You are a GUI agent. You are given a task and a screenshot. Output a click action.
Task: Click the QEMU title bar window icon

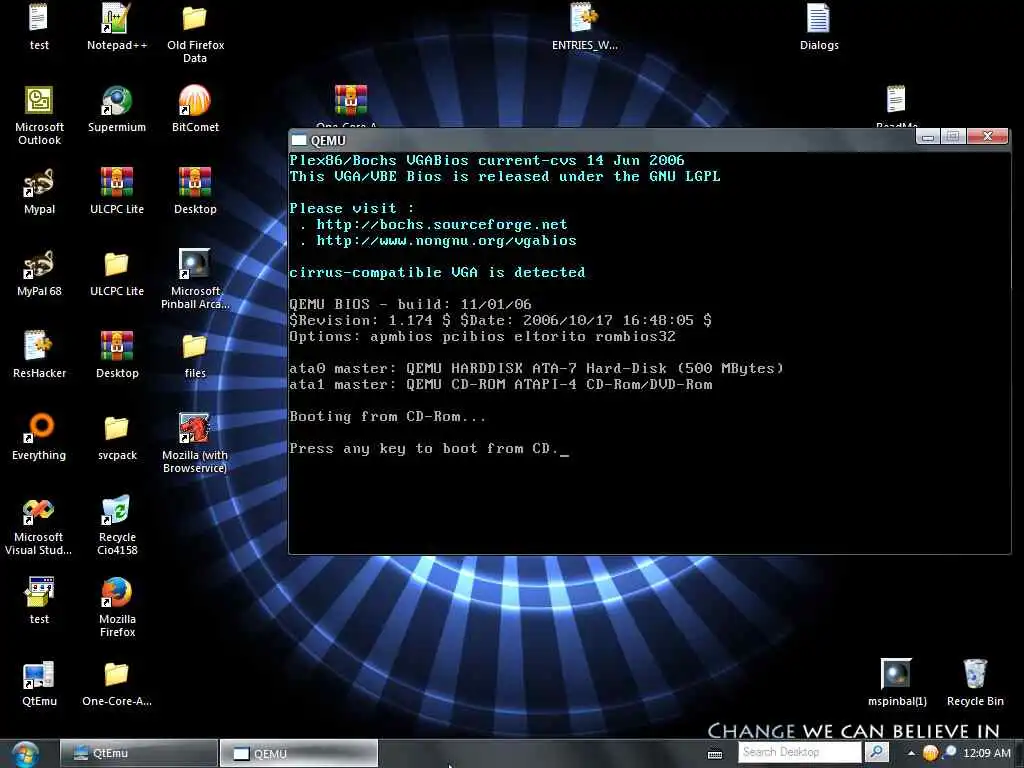click(299, 140)
